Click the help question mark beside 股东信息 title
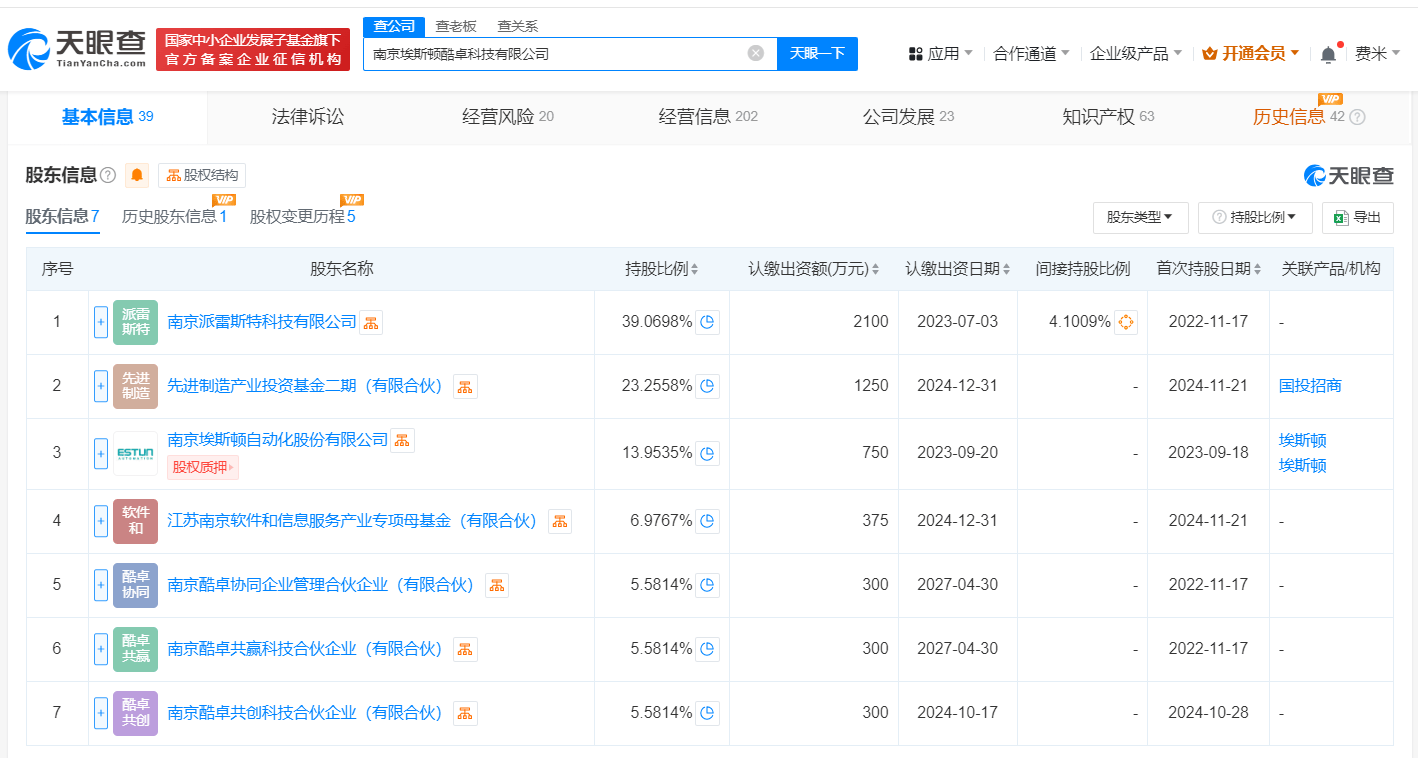Viewport: 1418px width, 758px height. [108, 176]
